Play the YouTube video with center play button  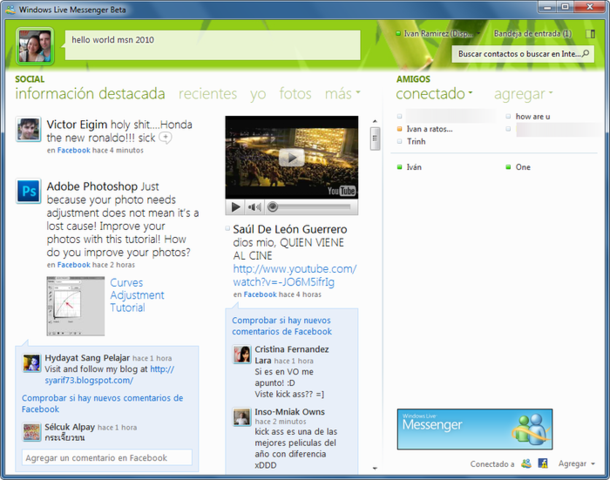click(291, 158)
